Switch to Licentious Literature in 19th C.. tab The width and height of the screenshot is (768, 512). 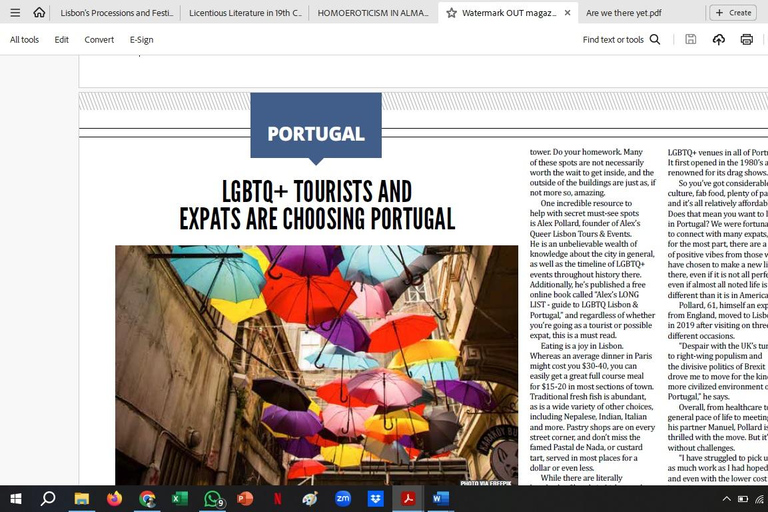(x=245, y=13)
